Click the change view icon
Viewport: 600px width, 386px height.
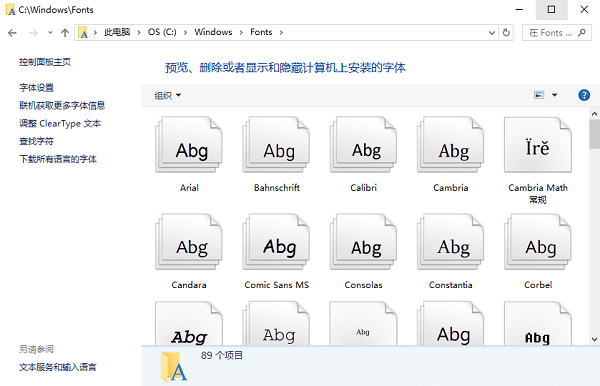pyautogui.click(x=539, y=95)
